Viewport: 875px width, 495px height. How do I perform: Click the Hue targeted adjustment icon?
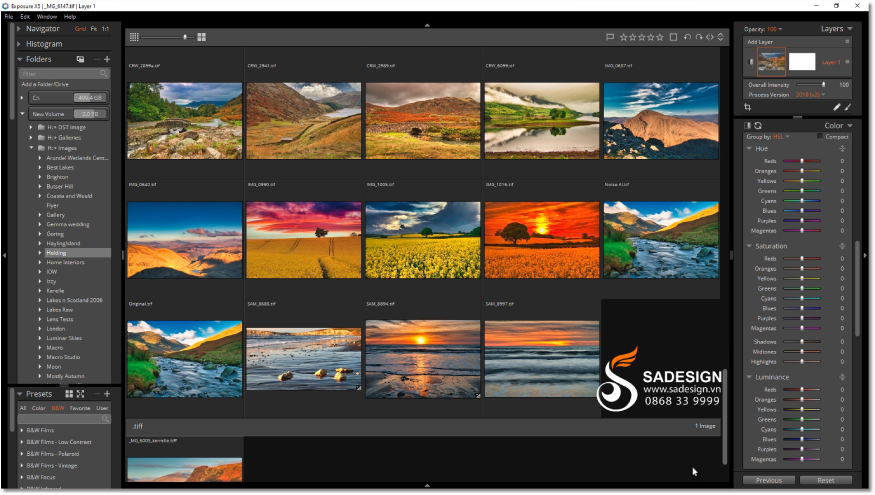pos(842,148)
